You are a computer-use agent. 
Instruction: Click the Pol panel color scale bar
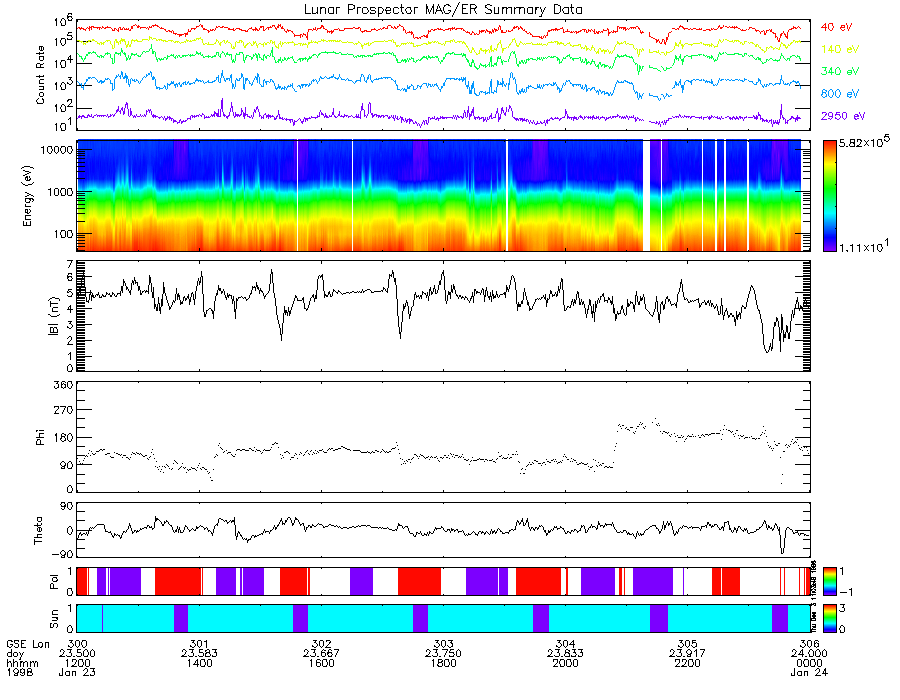[829, 581]
